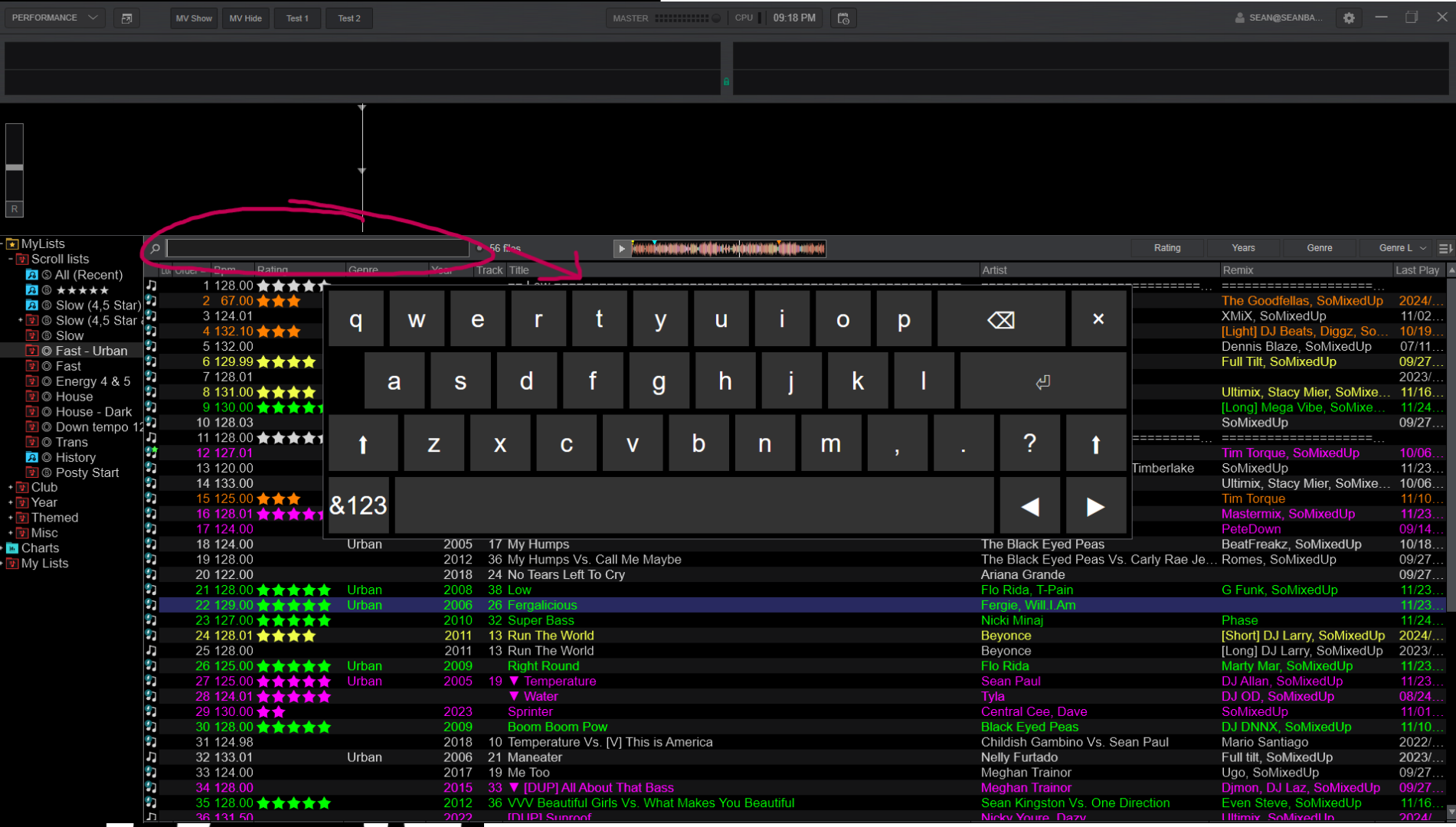Click the calendar icon beside the clock
1456x827 pixels.
(843, 18)
